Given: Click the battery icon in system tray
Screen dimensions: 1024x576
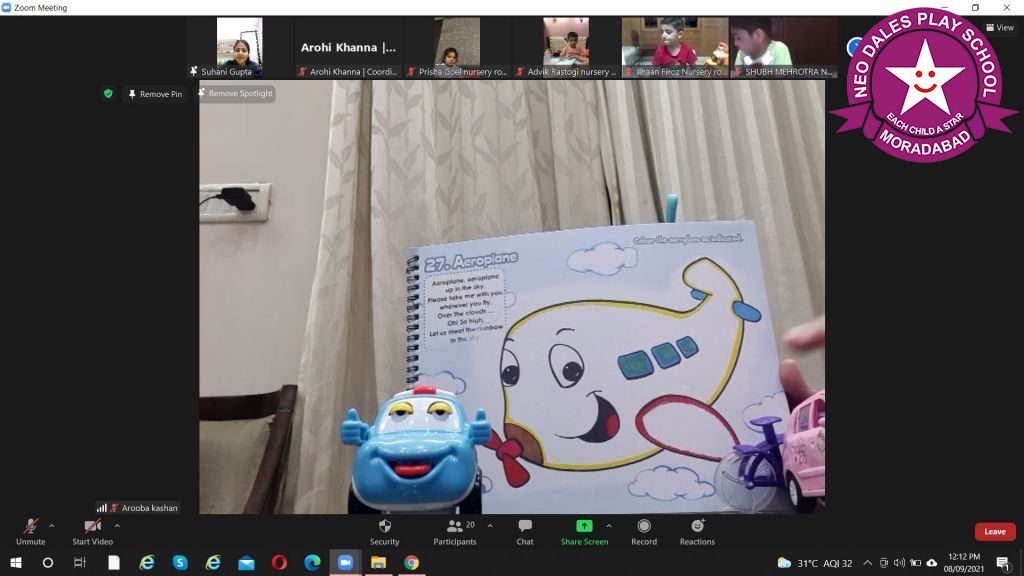Looking at the screenshot, I should pos(916,563).
